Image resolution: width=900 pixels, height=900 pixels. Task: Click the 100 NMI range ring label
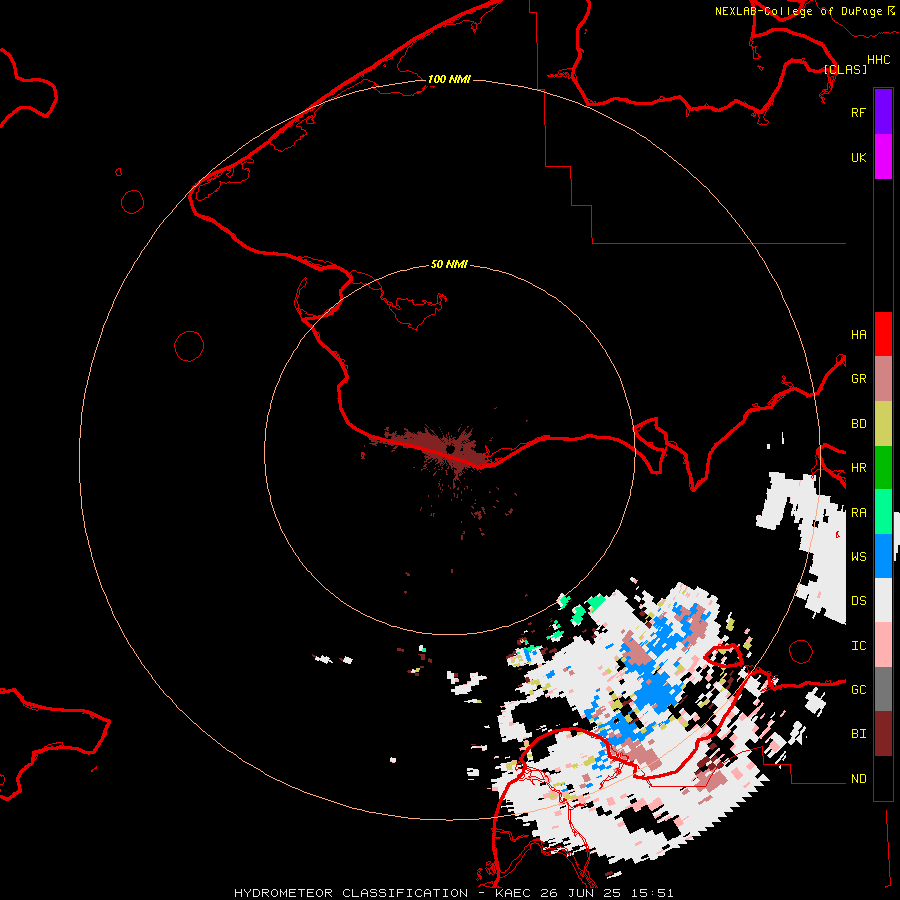coord(449,79)
